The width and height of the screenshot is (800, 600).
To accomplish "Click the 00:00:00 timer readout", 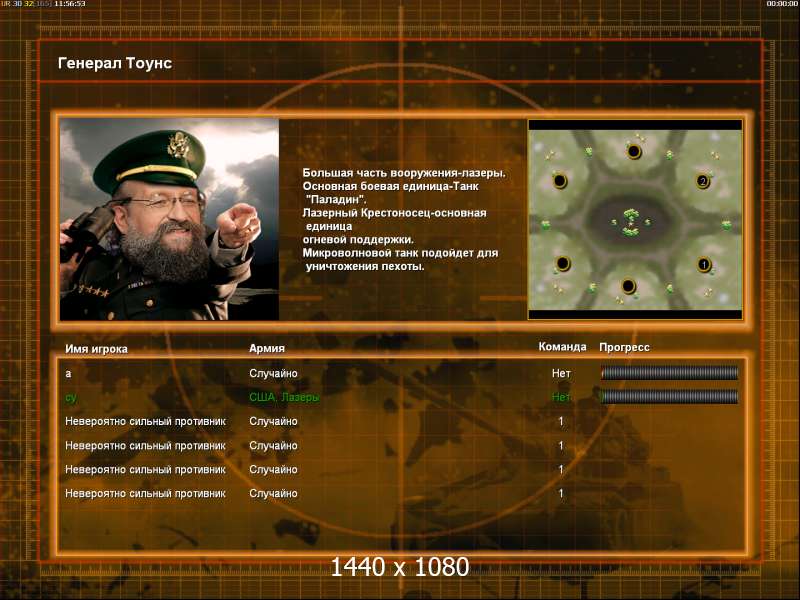I will [x=782, y=4].
